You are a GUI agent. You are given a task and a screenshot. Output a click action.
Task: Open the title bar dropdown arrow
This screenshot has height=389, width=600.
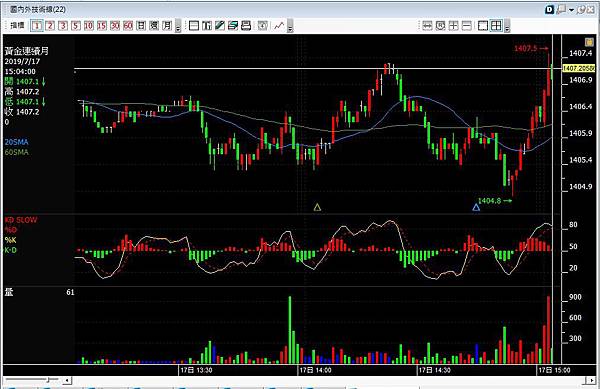(x=571, y=10)
